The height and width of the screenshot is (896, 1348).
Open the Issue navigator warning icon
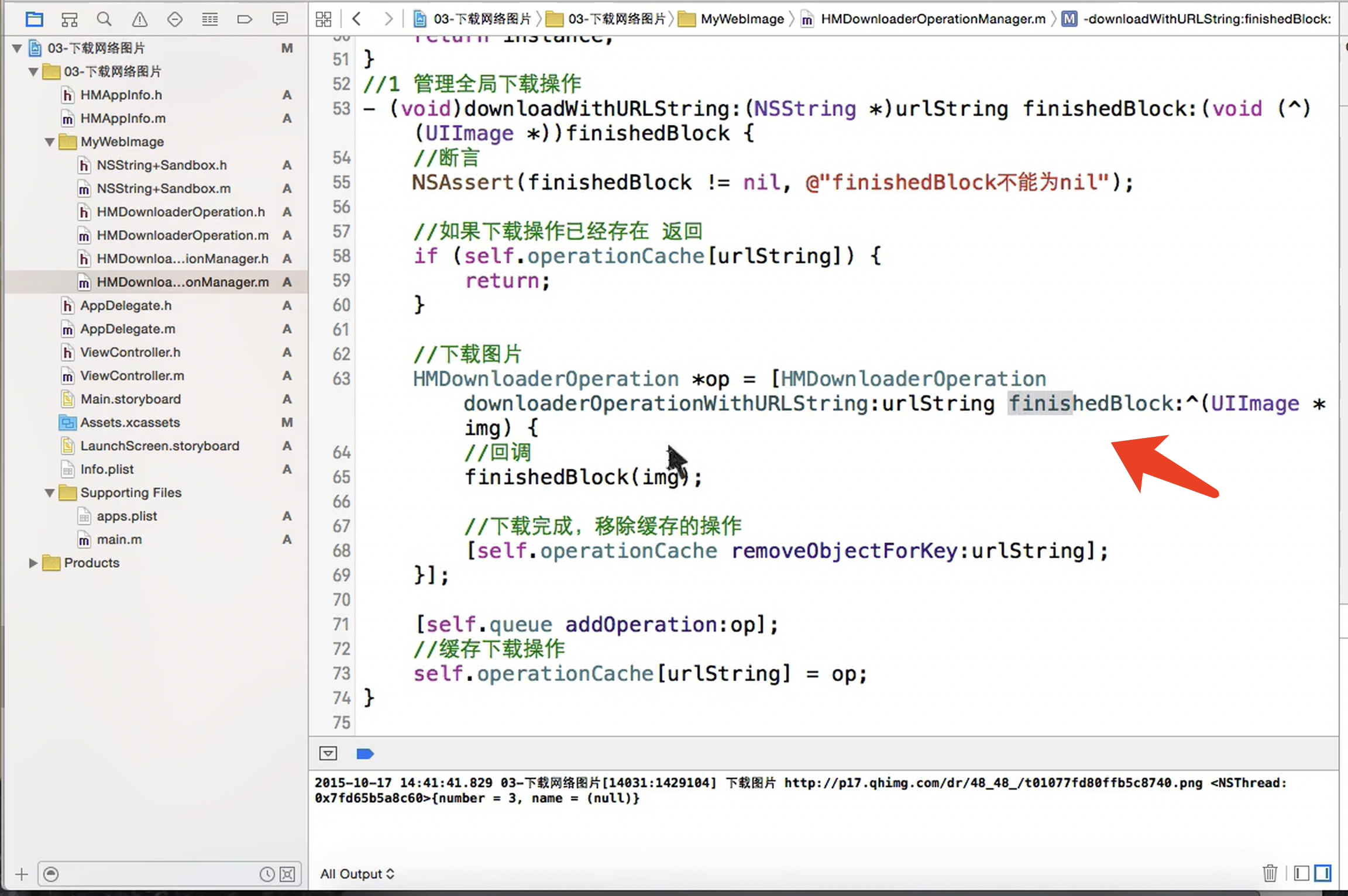tap(139, 19)
